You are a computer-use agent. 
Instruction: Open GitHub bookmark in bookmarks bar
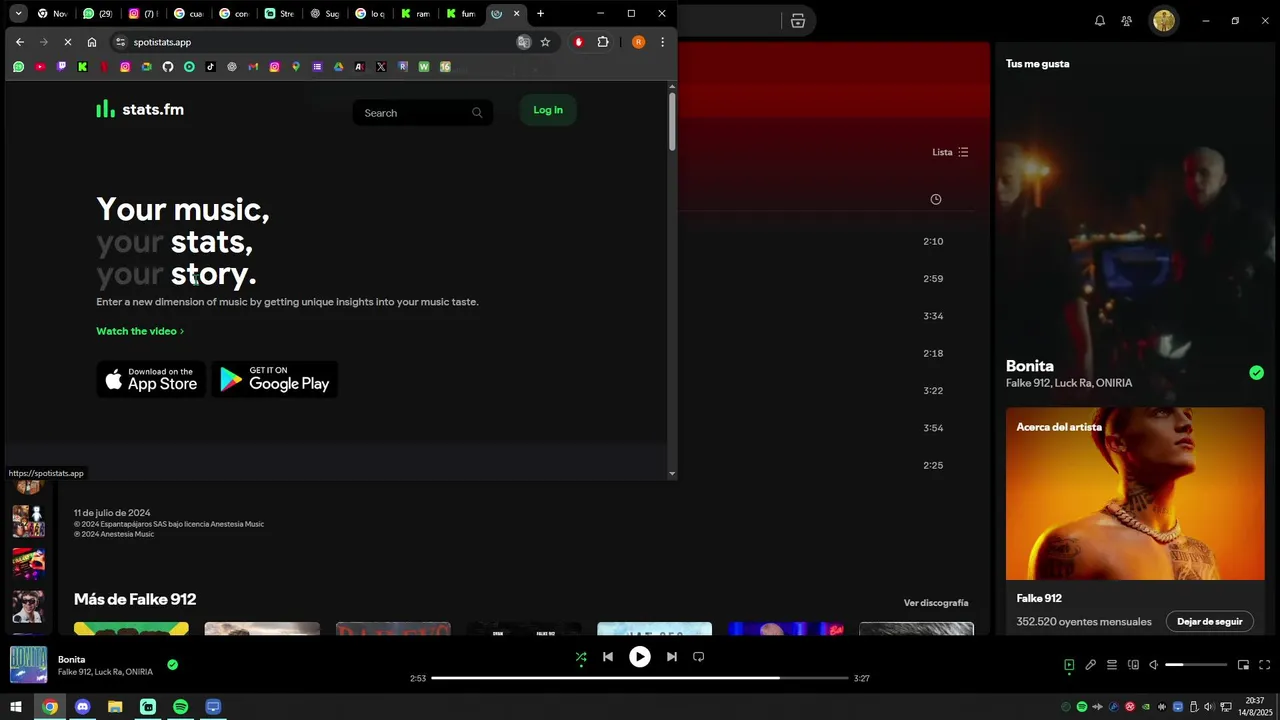click(x=168, y=67)
